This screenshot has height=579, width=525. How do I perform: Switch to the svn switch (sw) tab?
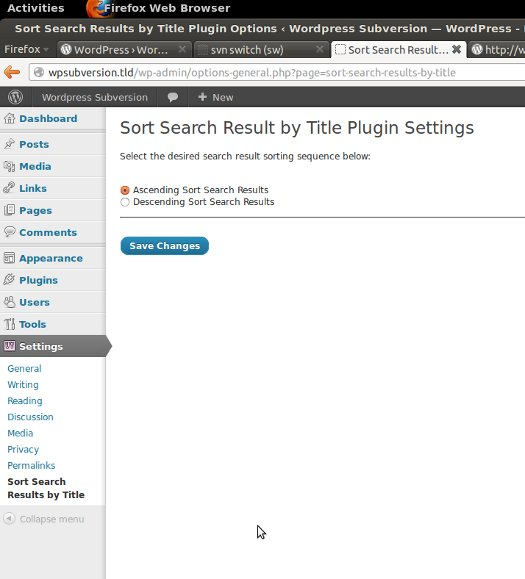[x=261, y=49]
